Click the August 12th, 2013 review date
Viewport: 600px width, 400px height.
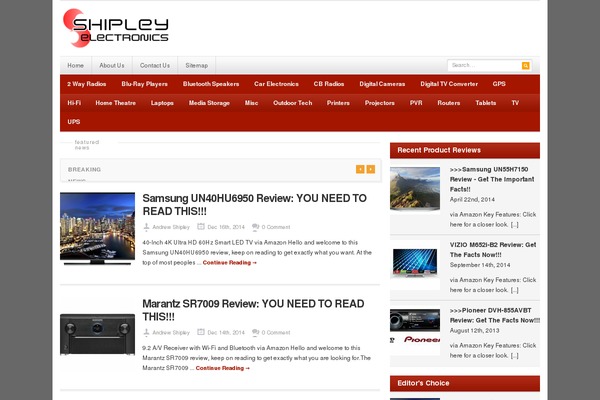[474, 330]
